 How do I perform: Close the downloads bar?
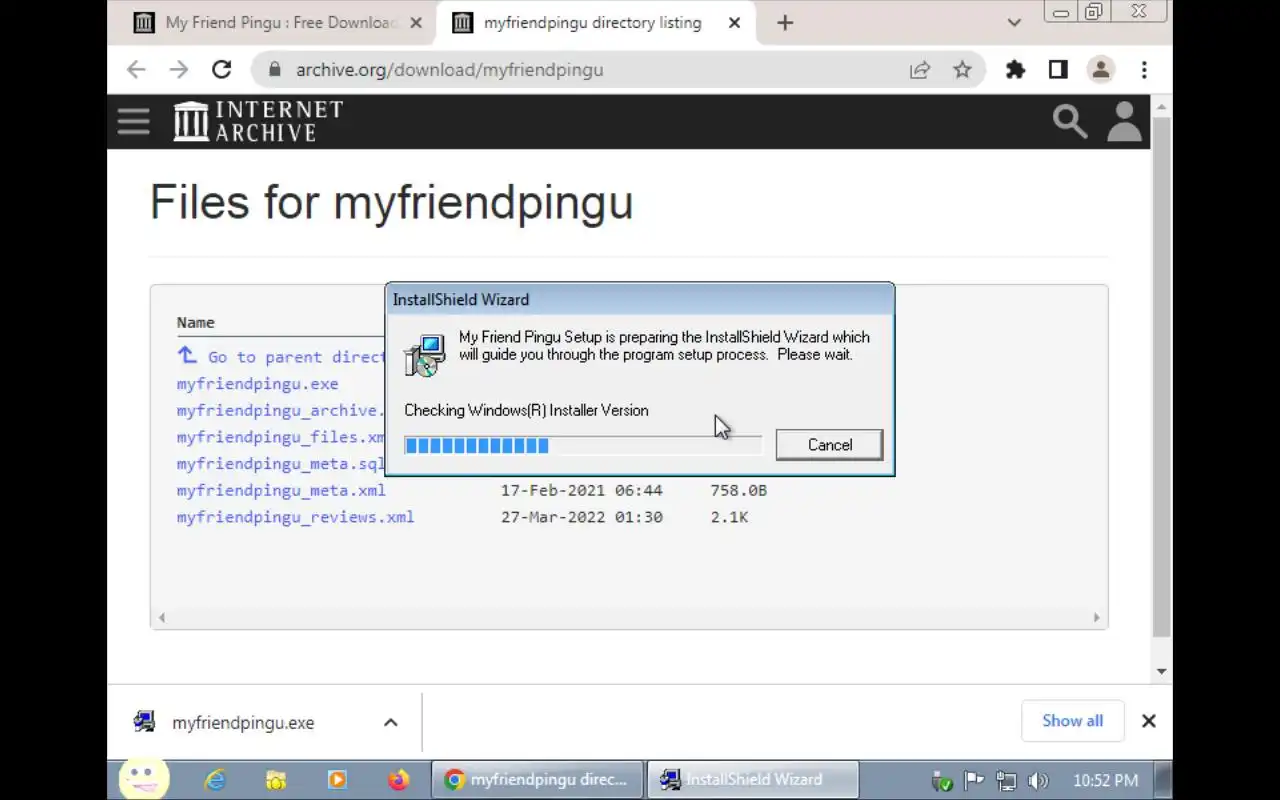click(x=1149, y=721)
